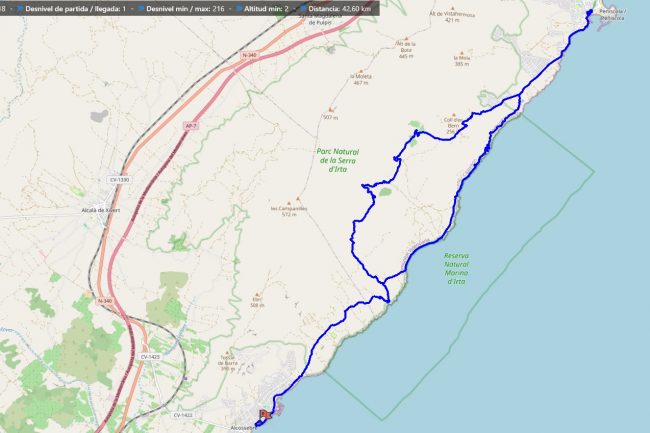The width and height of the screenshot is (650, 433).
Task: Click the Alt de la Bota peak icon
Action: pyautogui.click(x=405, y=38)
